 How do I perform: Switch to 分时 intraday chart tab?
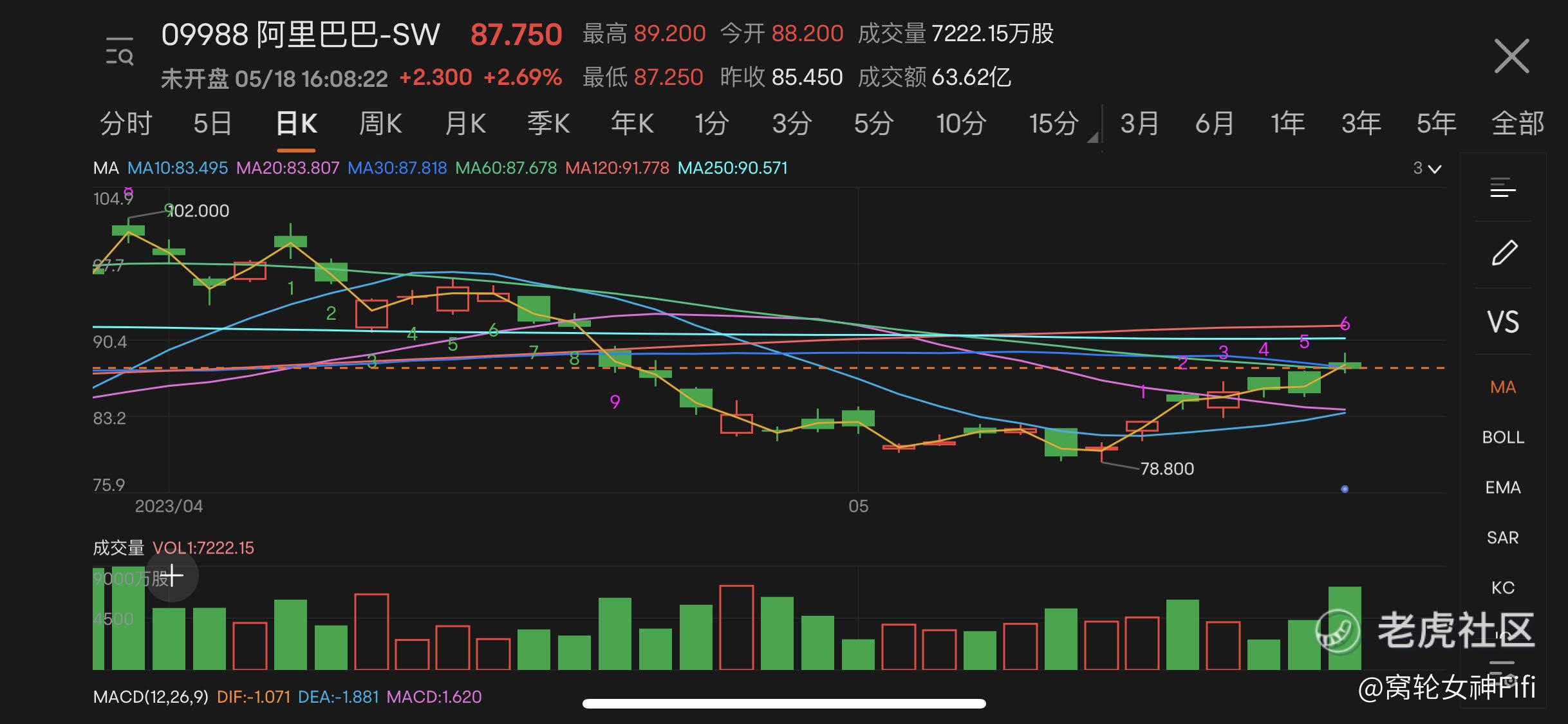click(x=126, y=123)
